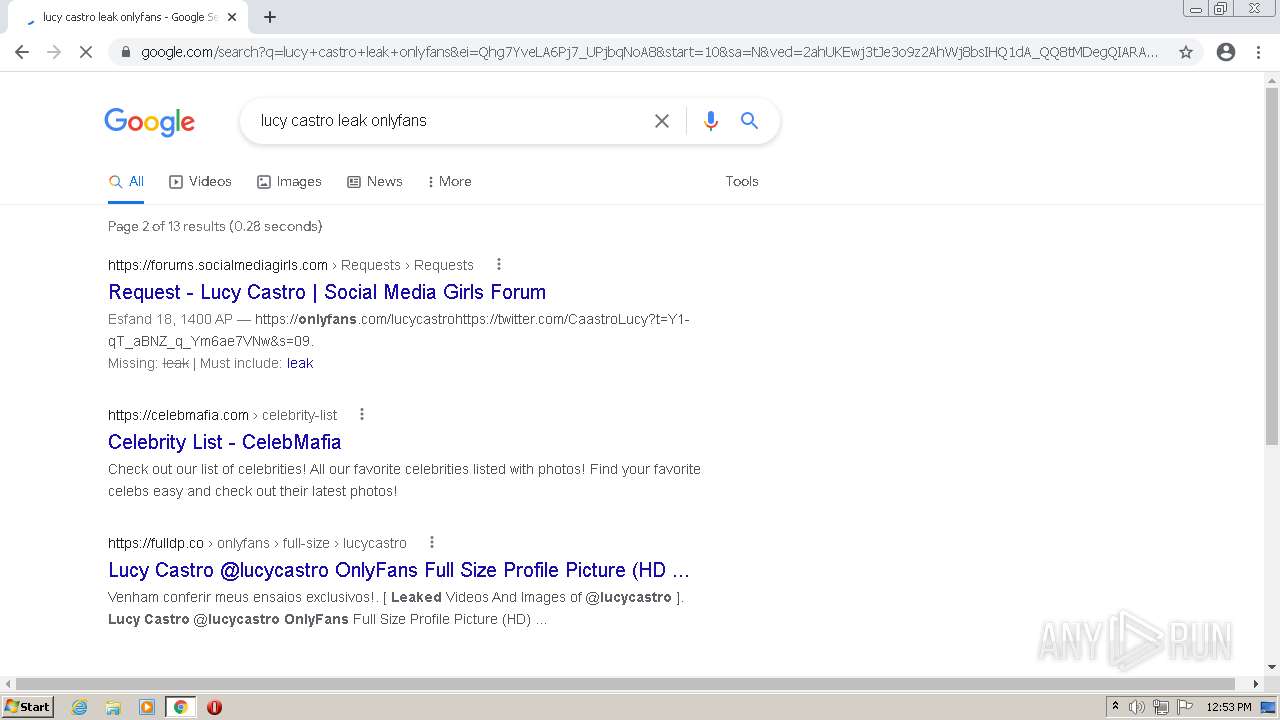Image resolution: width=1280 pixels, height=720 pixels.
Task: Show hidden system tray icons
Action: click(1116, 707)
